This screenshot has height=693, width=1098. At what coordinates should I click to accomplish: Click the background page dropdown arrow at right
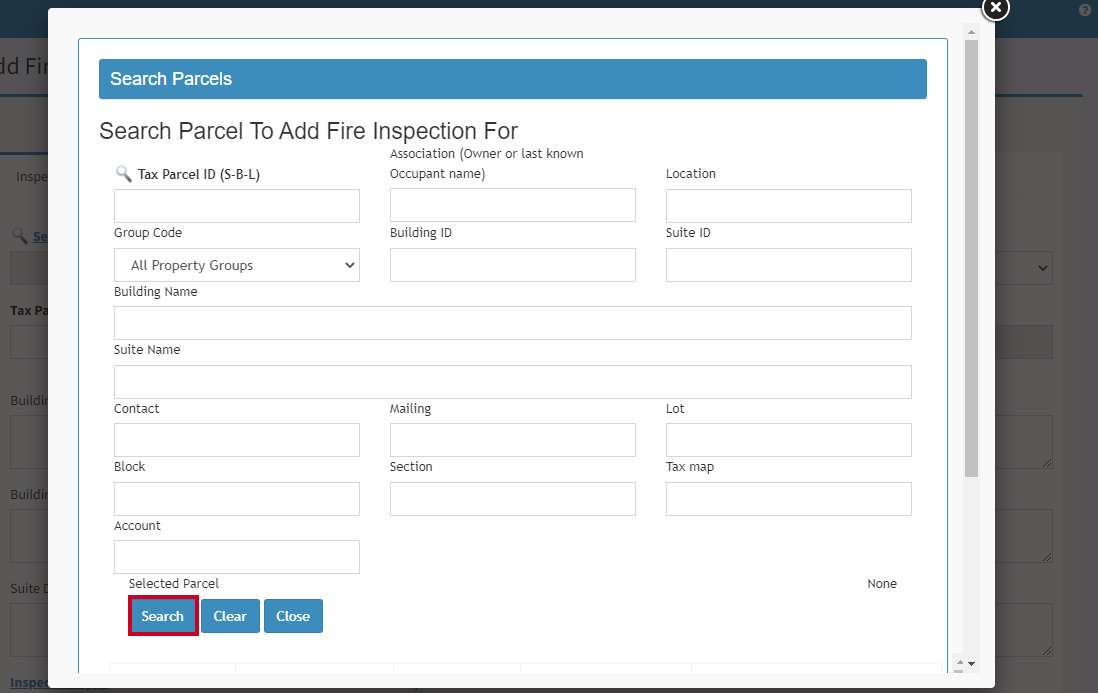click(1043, 268)
